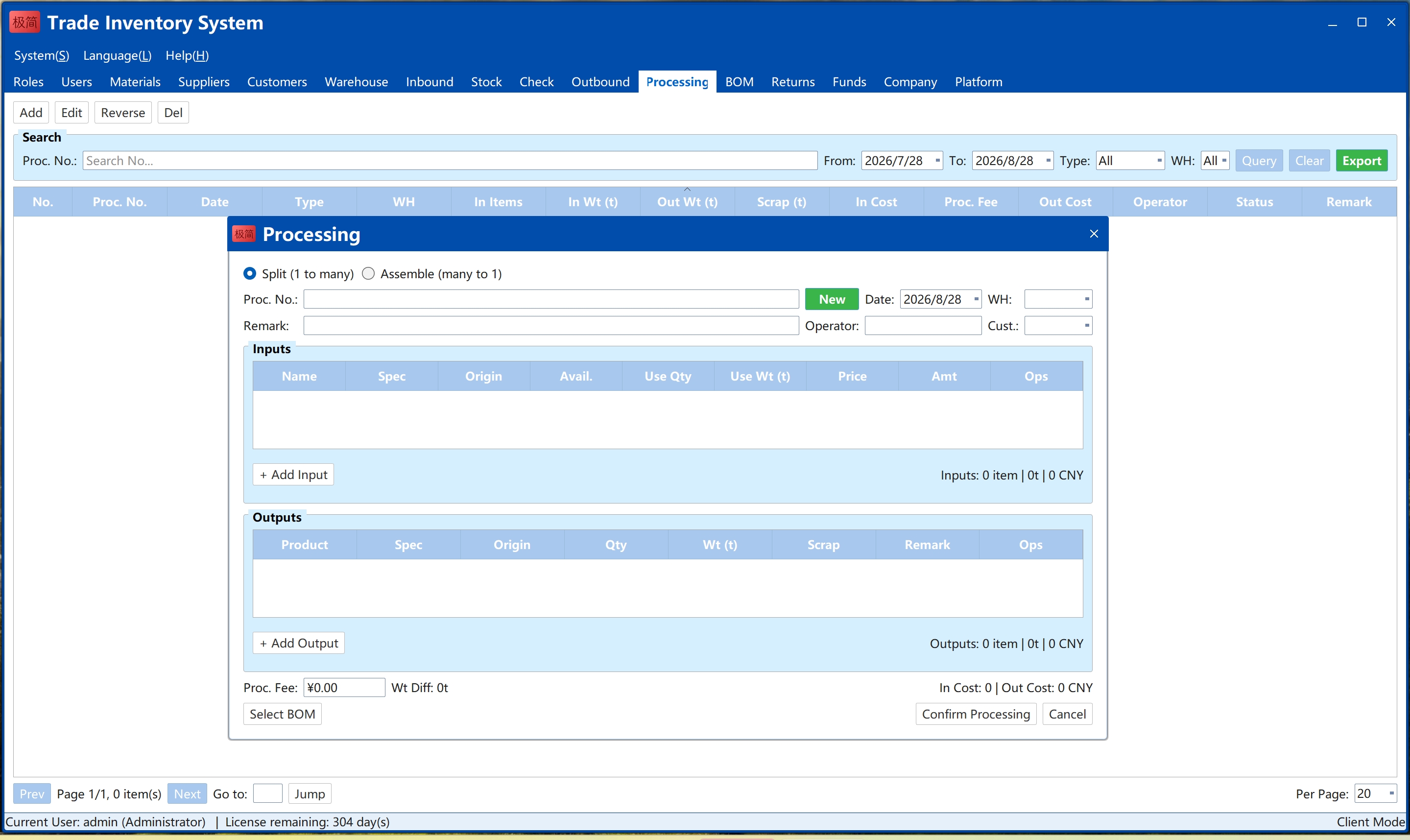1410x840 pixels.
Task: Click the Edit toolbar button
Action: (72, 113)
